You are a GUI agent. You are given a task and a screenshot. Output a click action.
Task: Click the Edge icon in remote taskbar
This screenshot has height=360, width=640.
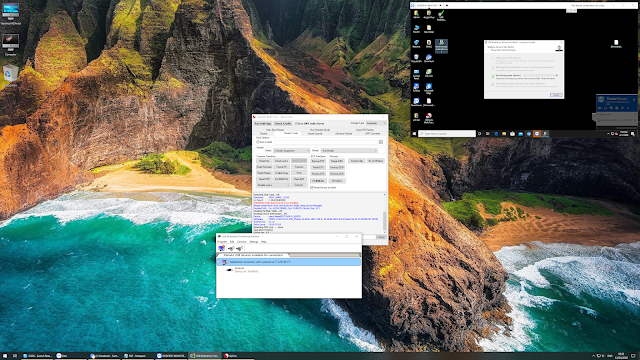click(x=496, y=133)
